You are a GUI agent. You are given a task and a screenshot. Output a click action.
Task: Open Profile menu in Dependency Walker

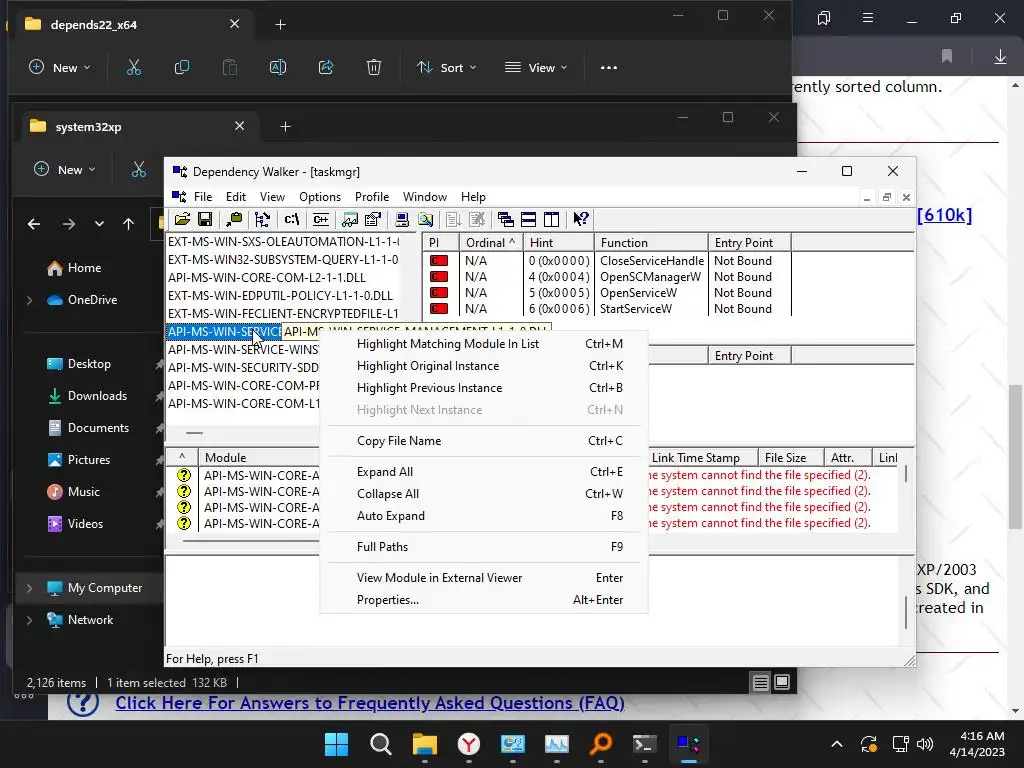click(372, 197)
